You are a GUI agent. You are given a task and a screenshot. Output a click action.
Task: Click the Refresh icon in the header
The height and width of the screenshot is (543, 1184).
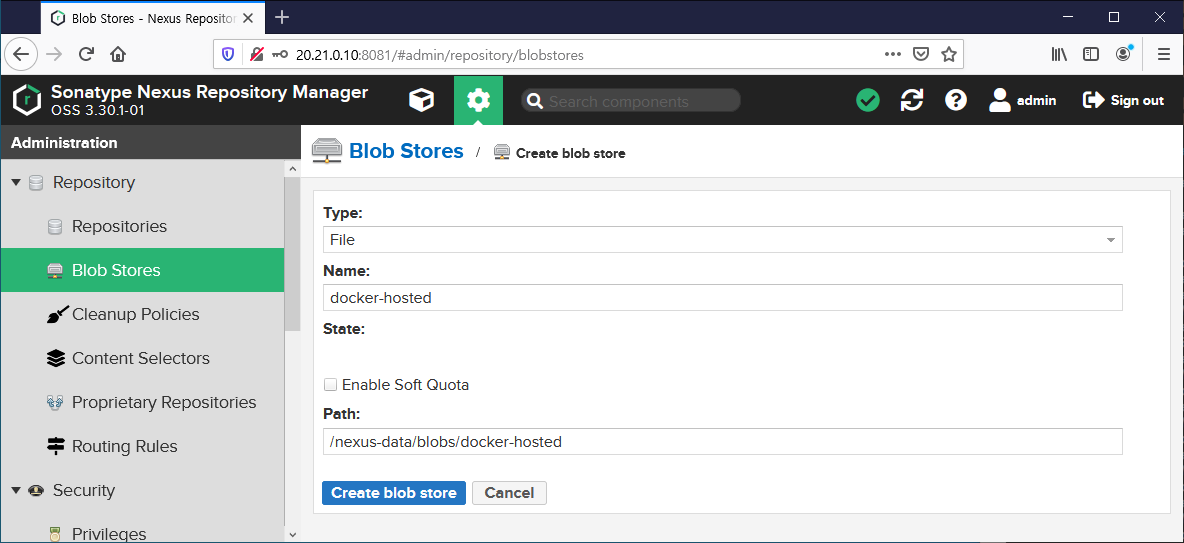pyautogui.click(x=912, y=100)
